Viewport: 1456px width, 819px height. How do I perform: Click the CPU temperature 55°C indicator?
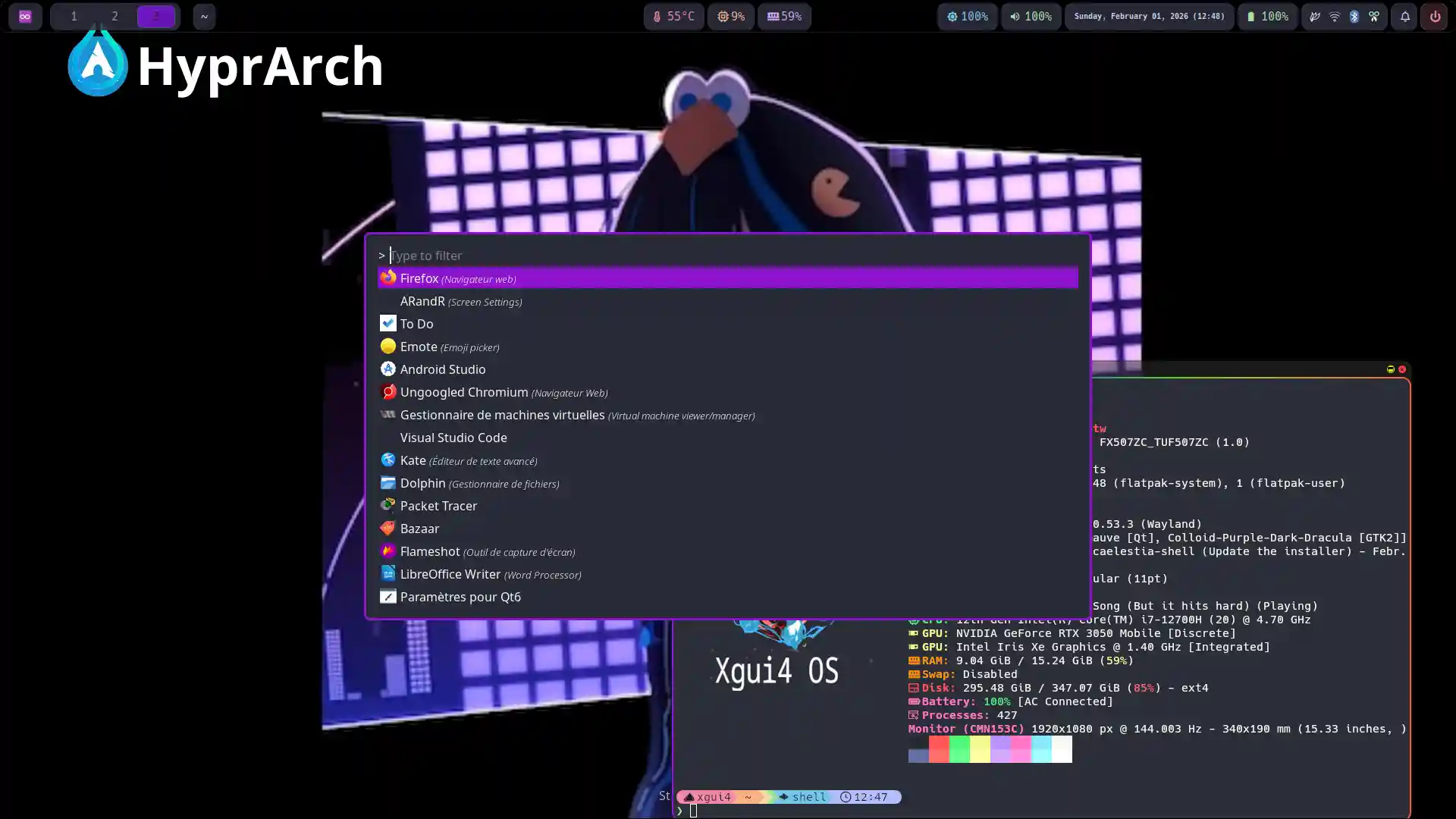(x=673, y=16)
